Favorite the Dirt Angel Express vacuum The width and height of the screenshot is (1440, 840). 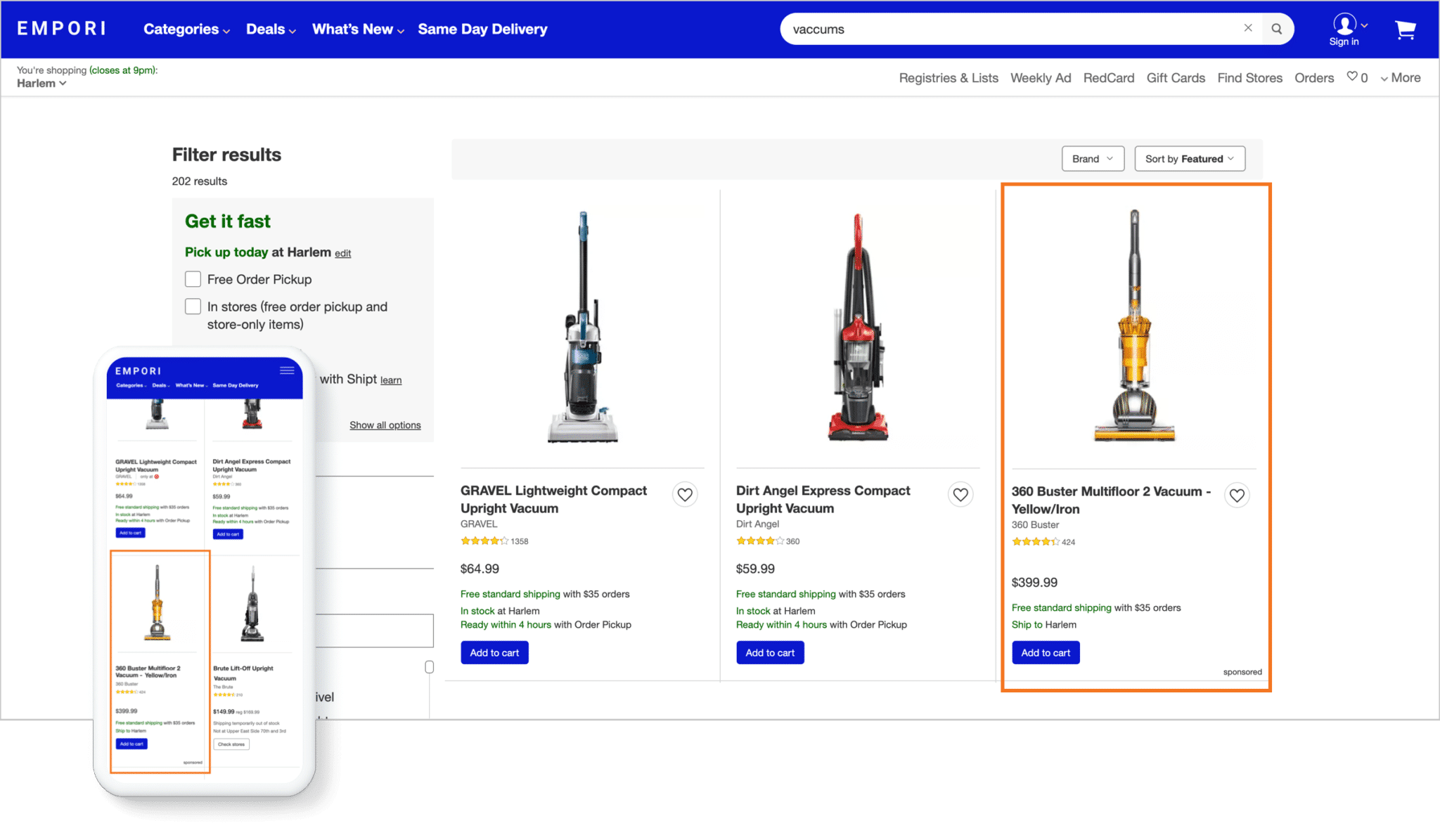(960, 495)
